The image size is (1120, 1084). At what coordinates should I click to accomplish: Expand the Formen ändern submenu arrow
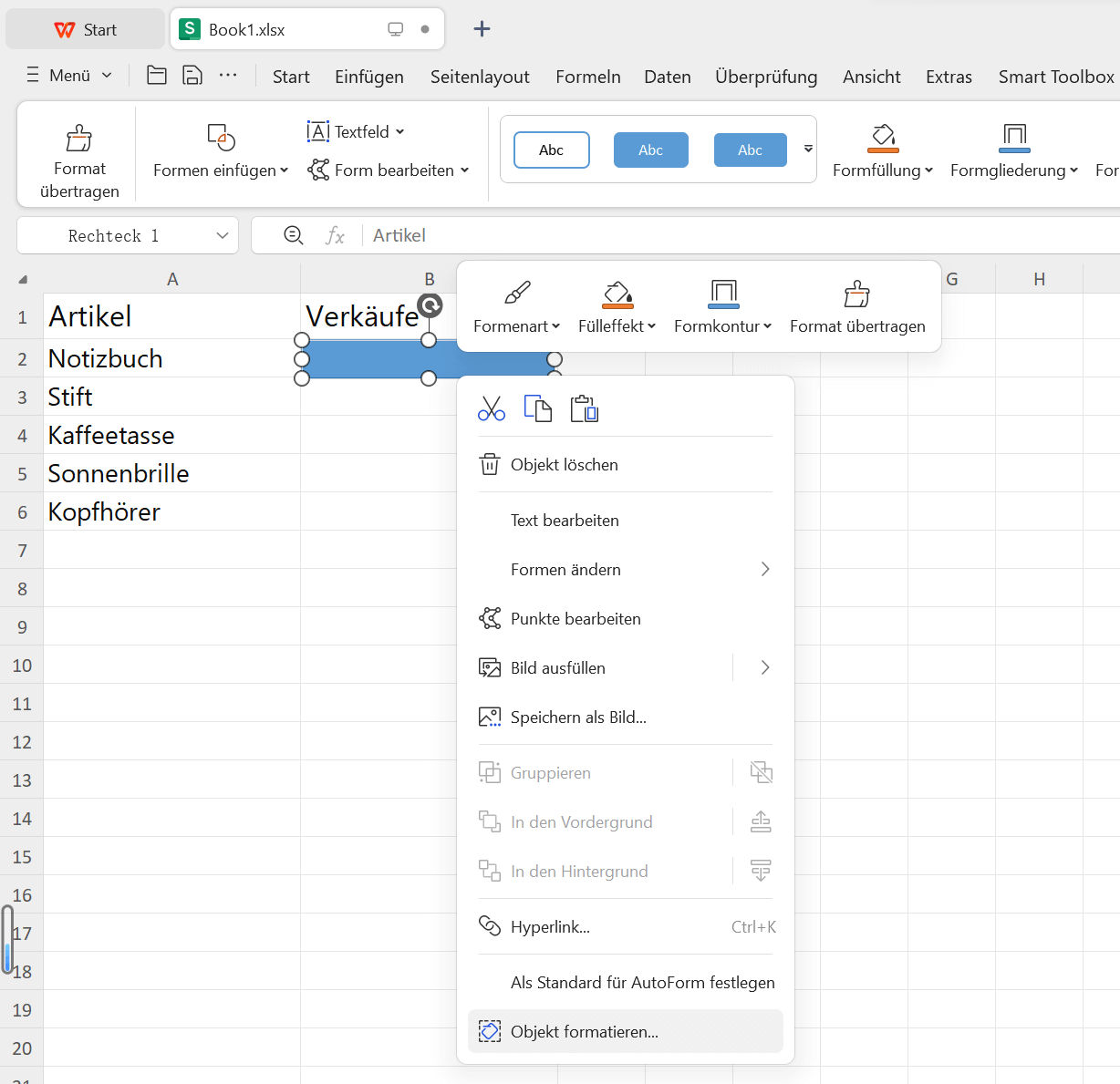(764, 569)
